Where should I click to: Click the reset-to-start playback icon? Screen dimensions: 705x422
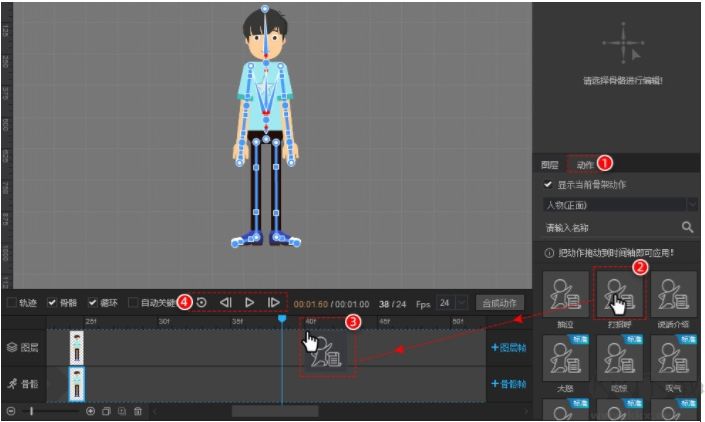click(202, 302)
